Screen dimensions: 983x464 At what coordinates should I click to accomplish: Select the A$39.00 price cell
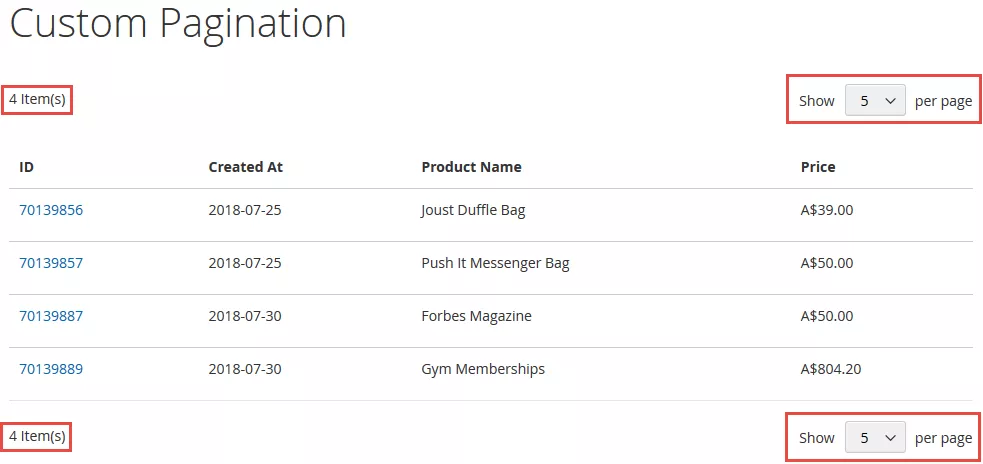click(827, 210)
